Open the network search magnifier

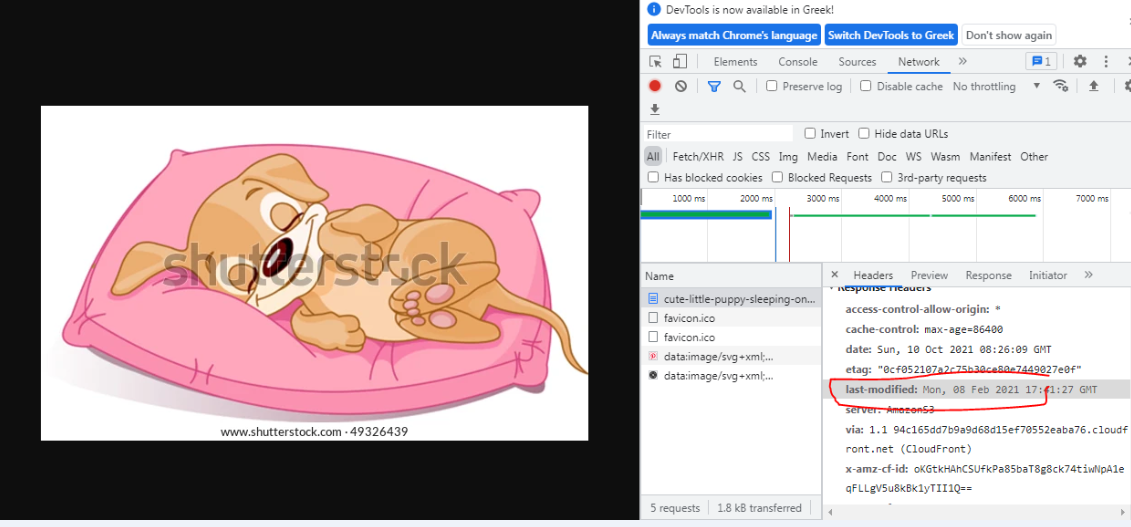click(x=739, y=86)
